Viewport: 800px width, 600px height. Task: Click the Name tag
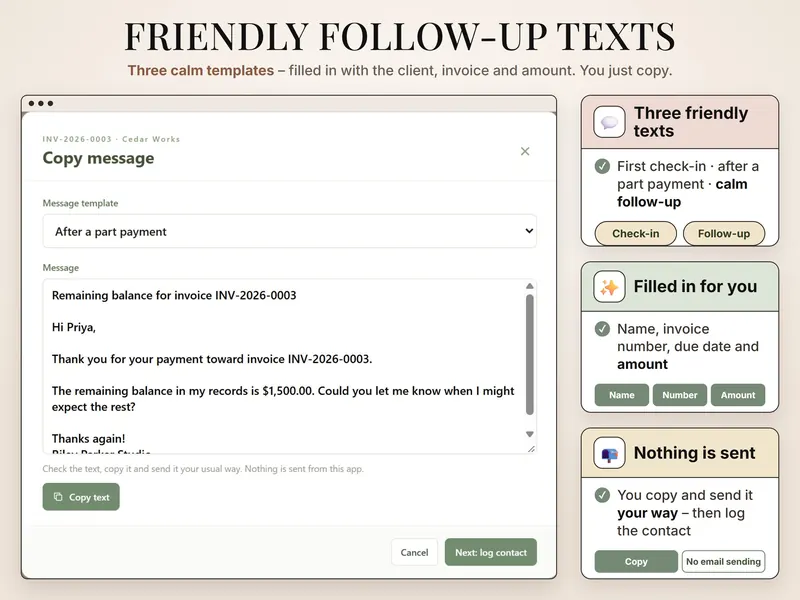pos(621,395)
